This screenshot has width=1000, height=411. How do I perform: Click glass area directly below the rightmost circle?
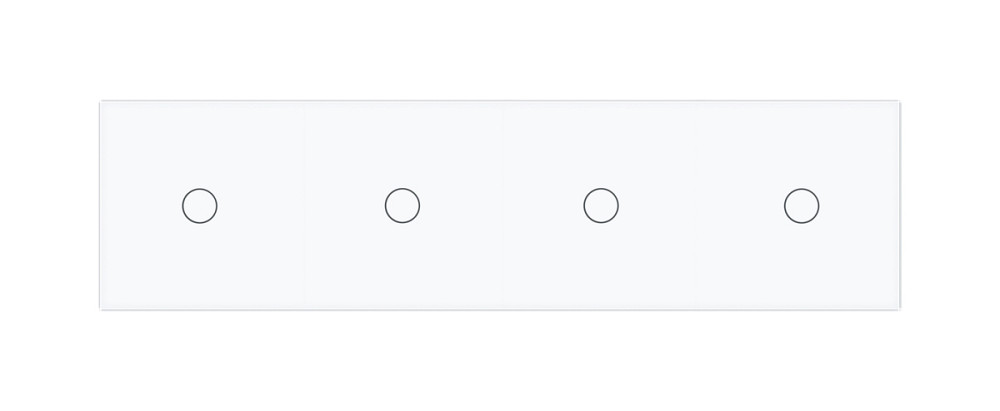click(801, 265)
